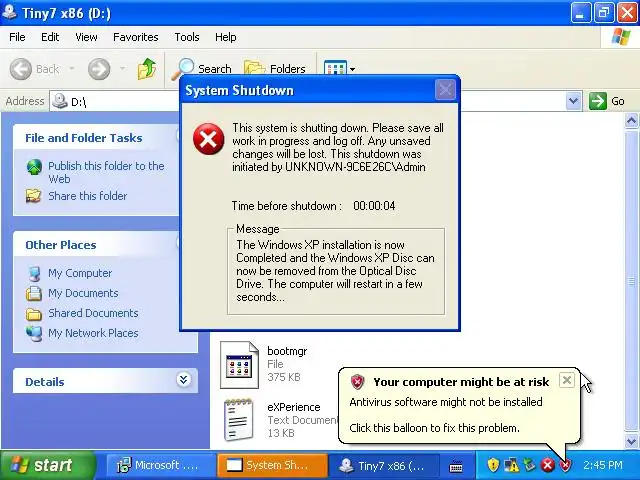The image size is (640, 480).
Task: Switch to the Microsoft taskbar window
Action: (x=161, y=465)
